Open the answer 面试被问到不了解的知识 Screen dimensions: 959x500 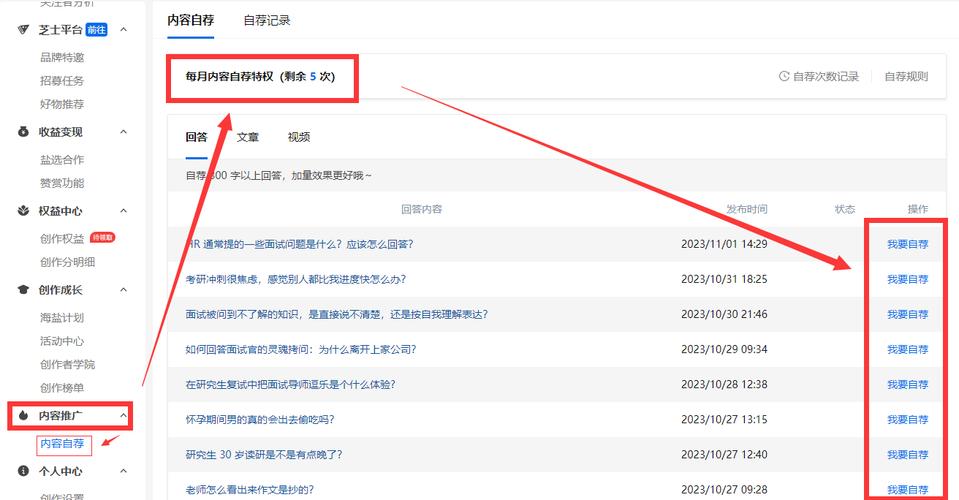336,314
